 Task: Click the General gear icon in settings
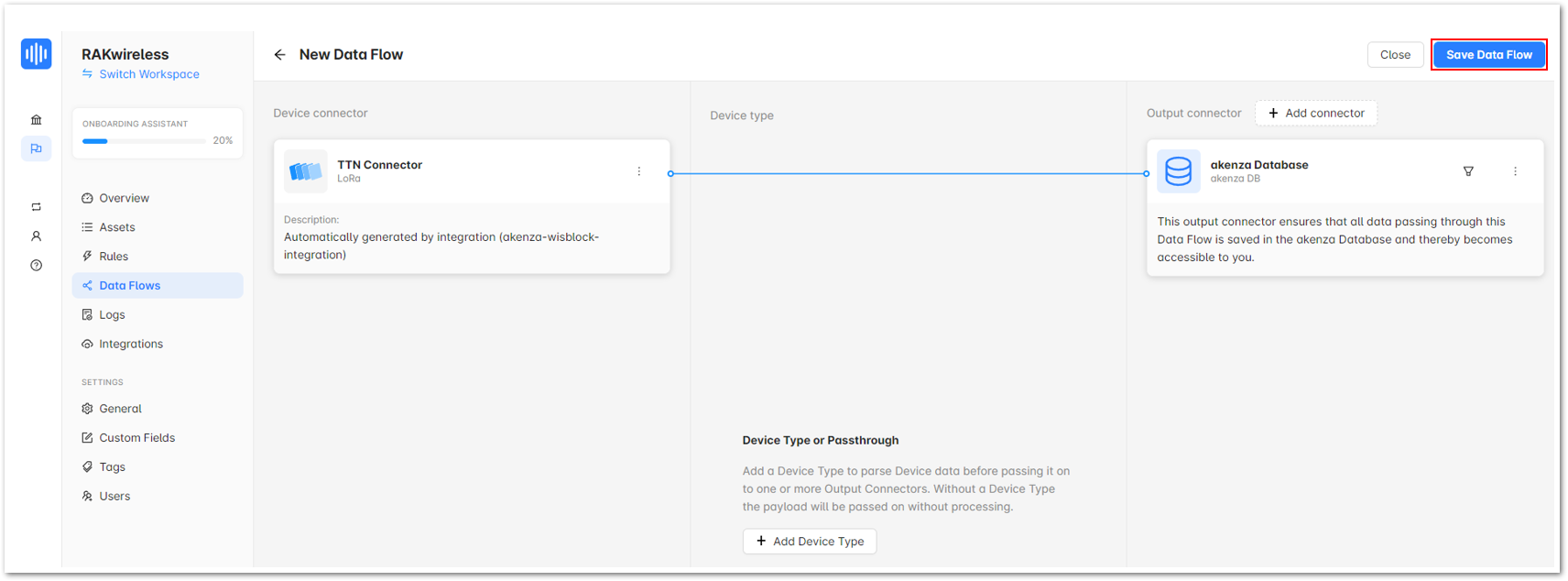click(x=87, y=409)
